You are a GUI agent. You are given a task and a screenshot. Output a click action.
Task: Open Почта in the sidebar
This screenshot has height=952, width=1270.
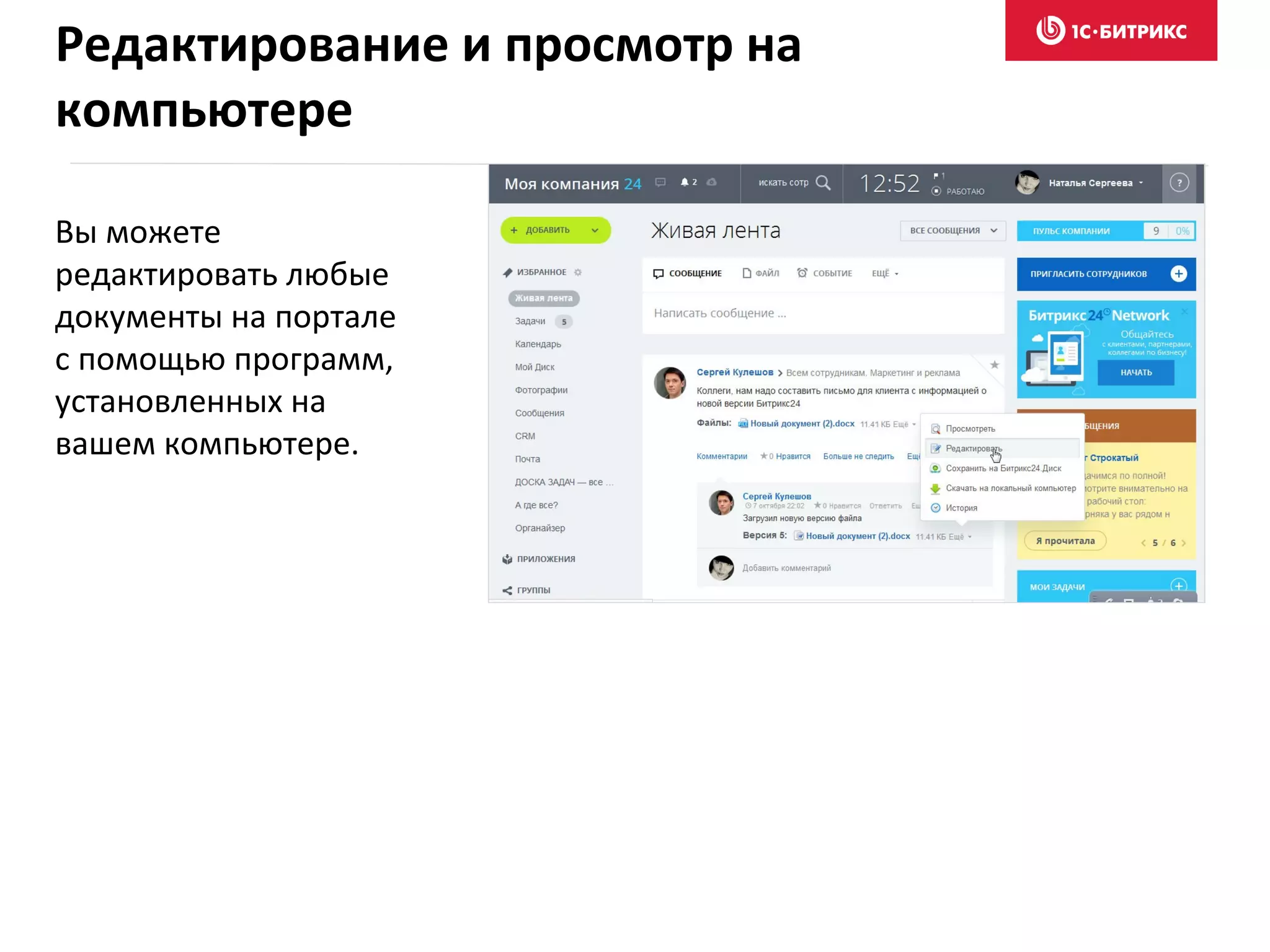(527, 459)
